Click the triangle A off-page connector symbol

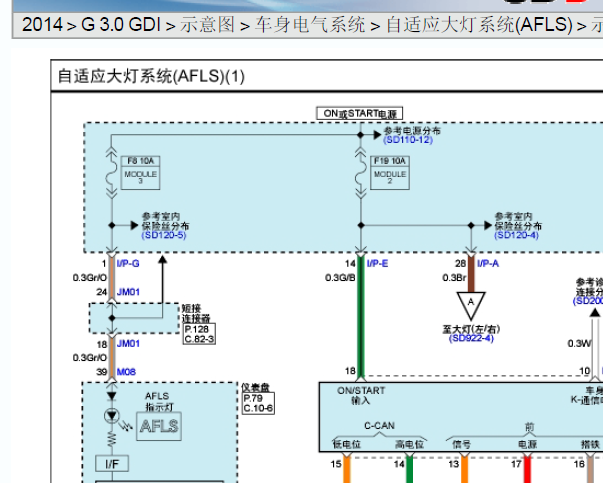click(x=471, y=305)
